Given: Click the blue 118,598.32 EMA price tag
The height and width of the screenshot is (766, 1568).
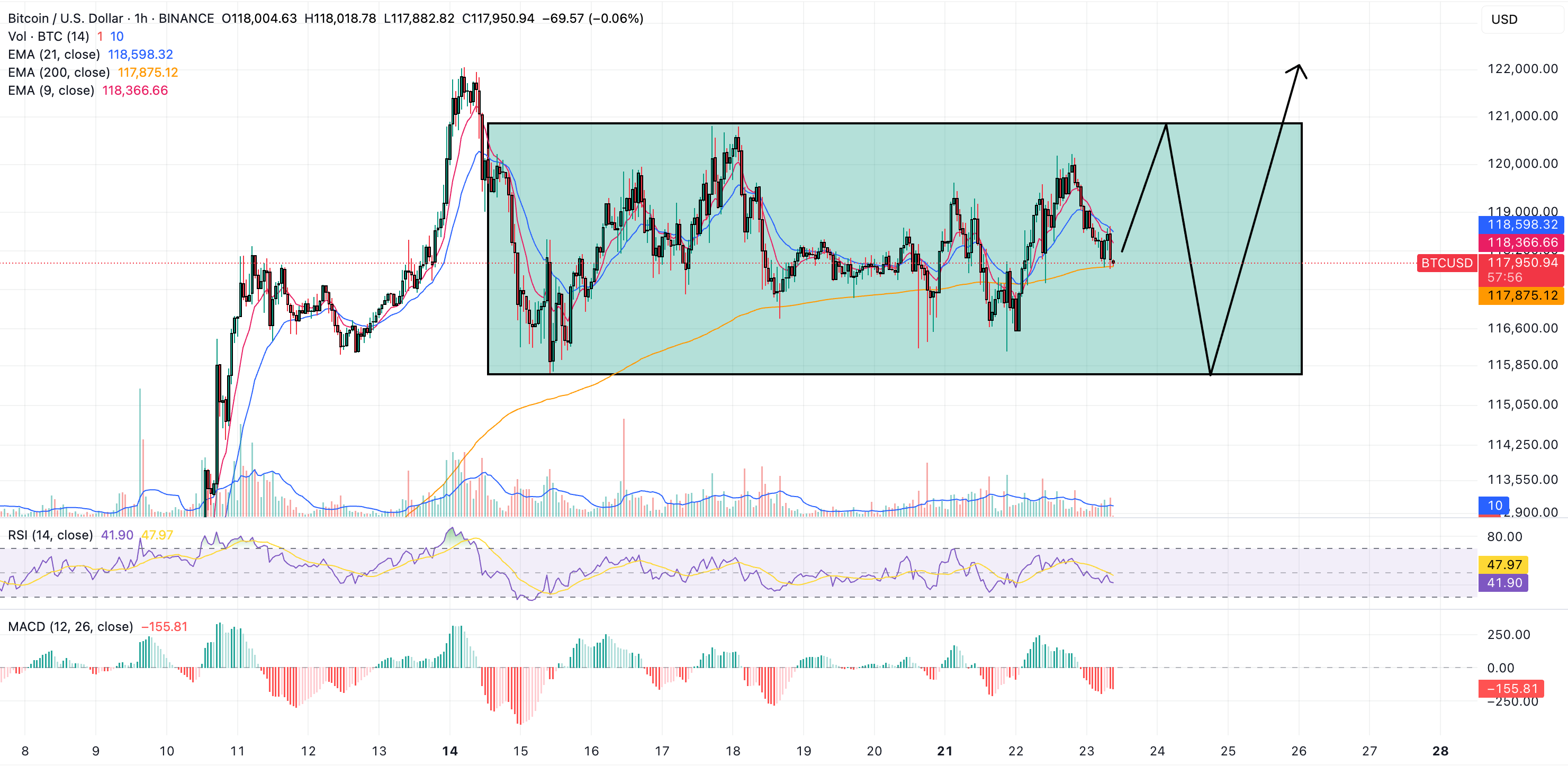Looking at the screenshot, I should click(x=1521, y=224).
